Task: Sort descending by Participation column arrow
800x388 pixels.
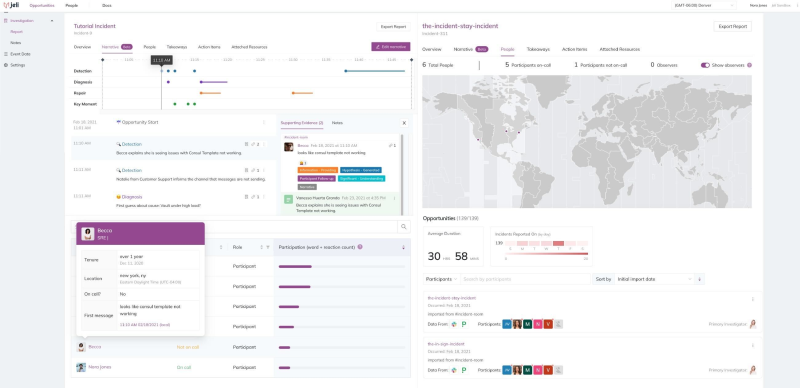Action: click(404, 247)
